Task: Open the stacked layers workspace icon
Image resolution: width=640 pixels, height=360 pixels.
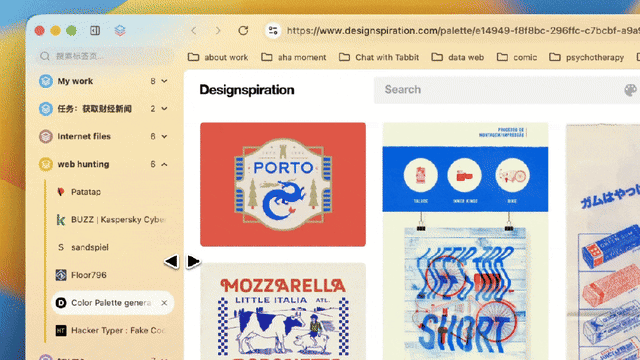Action: tap(120, 31)
